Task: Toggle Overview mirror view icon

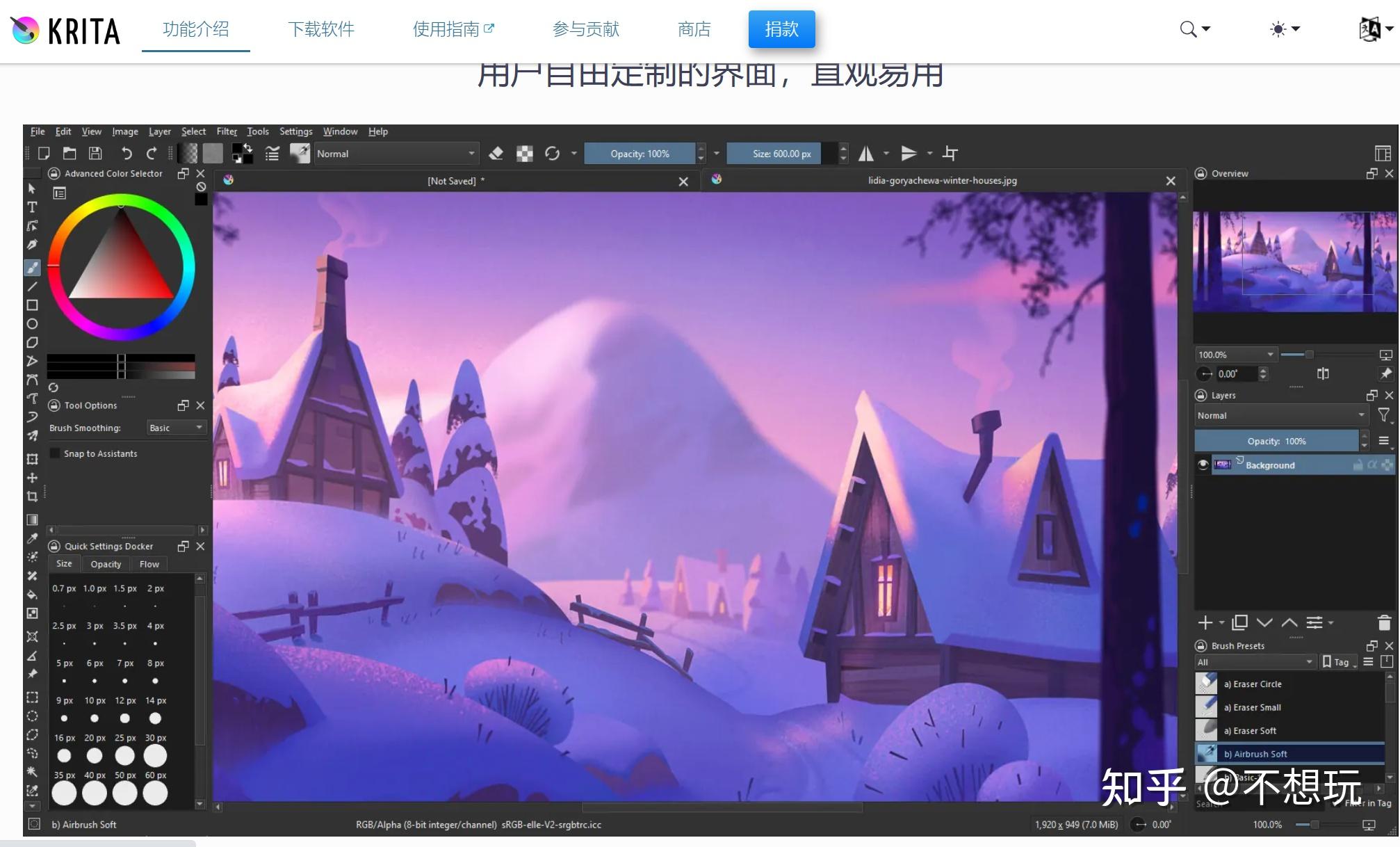Action: coord(1323,374)
